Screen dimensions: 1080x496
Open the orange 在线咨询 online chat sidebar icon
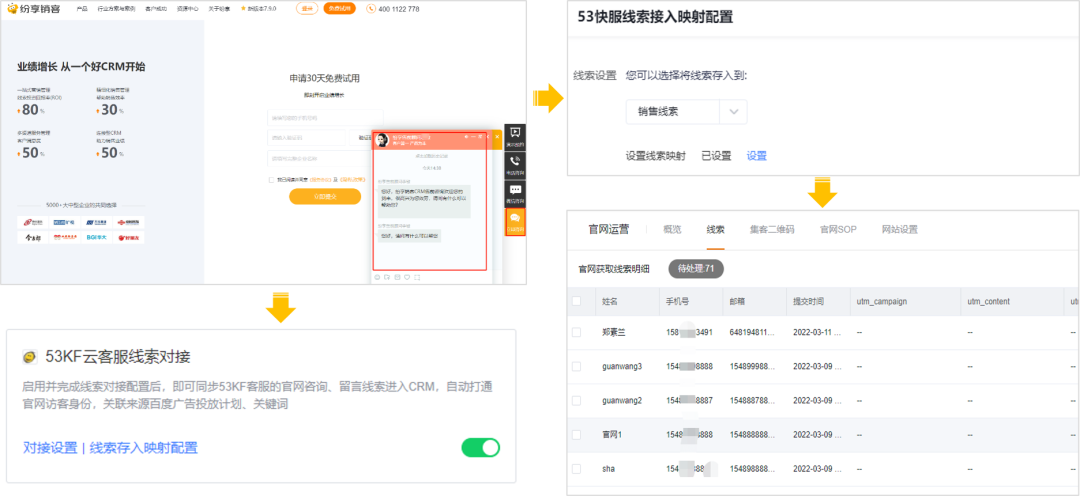515,222
